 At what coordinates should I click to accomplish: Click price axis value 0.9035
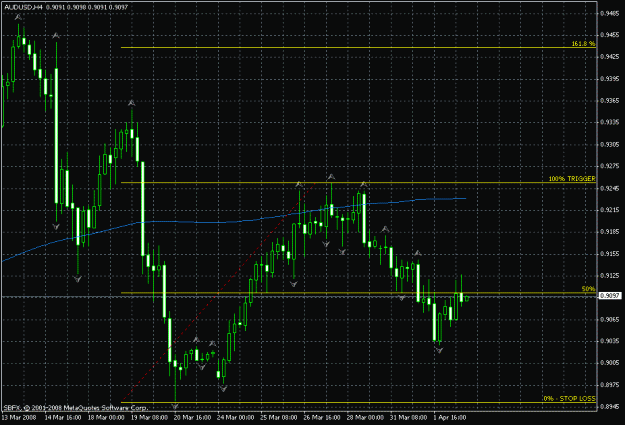point(610,341)
